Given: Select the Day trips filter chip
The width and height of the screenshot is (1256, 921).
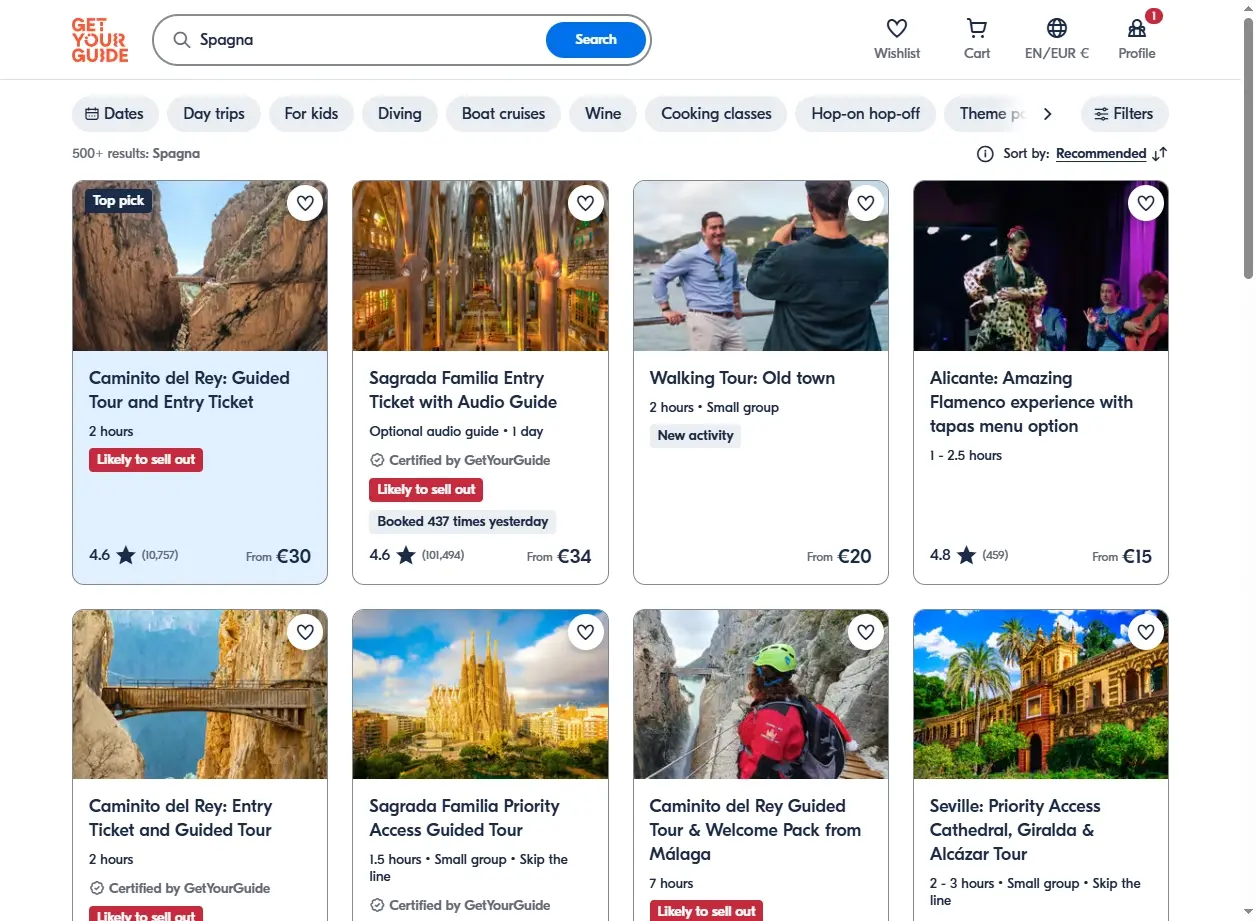Looking at the screenshot, I should pyautogui.click(x=214, y=114).
